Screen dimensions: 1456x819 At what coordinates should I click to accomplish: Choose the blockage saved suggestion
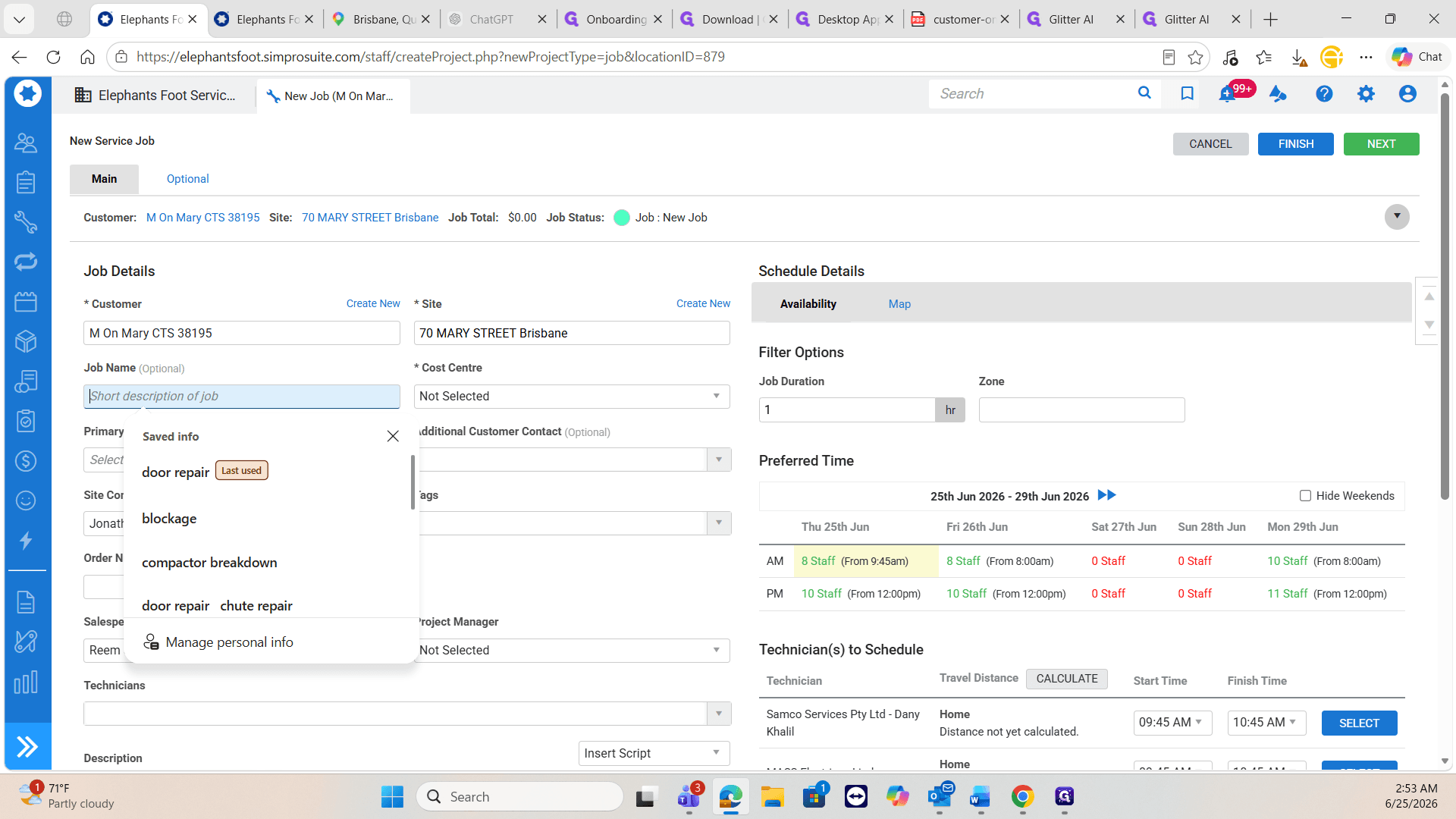169,519
